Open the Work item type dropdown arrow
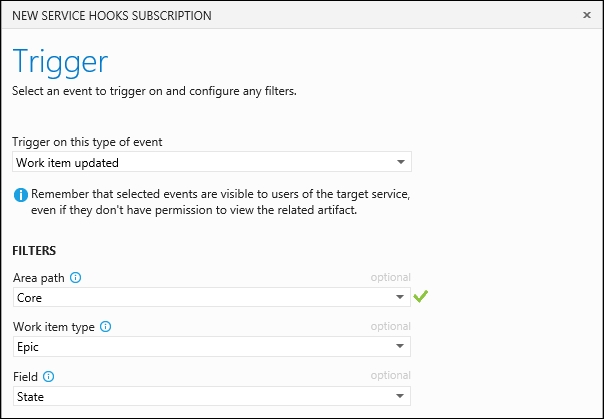 (x=400, y=346)
